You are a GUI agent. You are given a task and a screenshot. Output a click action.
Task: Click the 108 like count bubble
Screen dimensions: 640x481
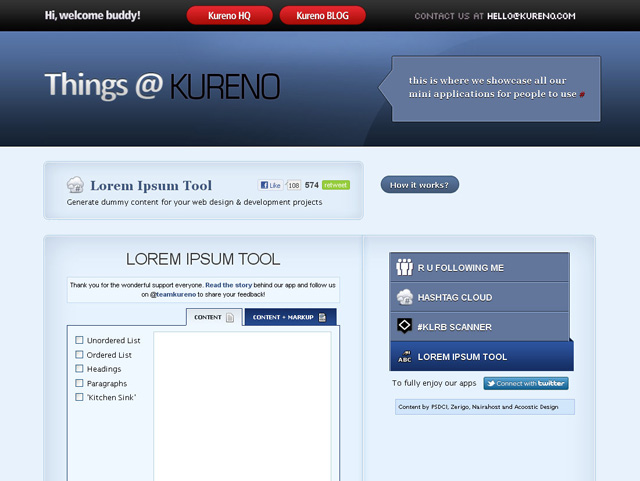(293, 185)
